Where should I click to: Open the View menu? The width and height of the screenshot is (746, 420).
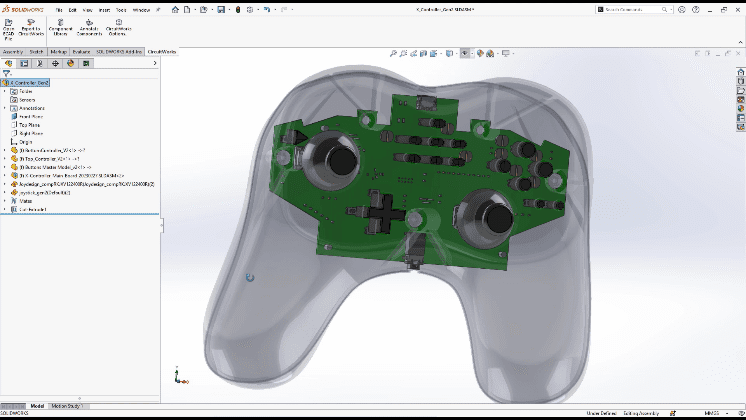[88, 10]
